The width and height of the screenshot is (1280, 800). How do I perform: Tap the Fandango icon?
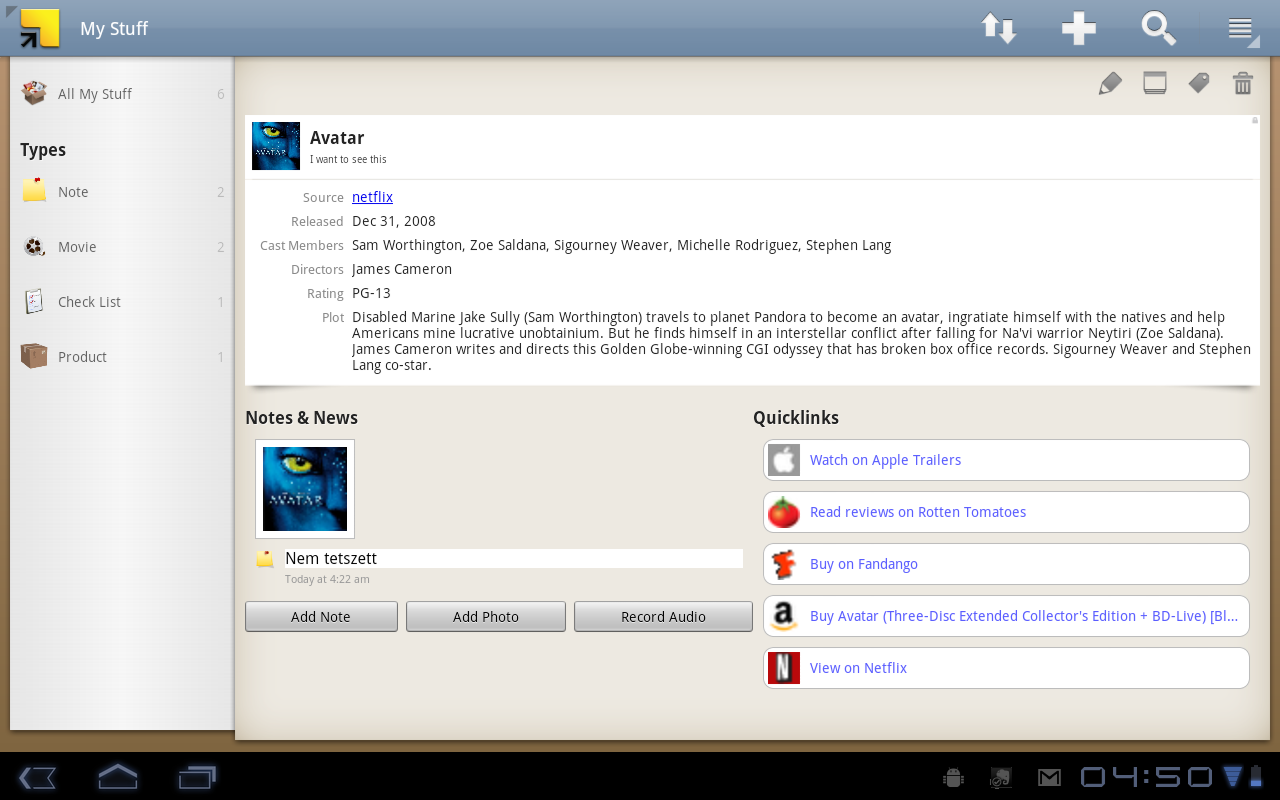(784, 564)
